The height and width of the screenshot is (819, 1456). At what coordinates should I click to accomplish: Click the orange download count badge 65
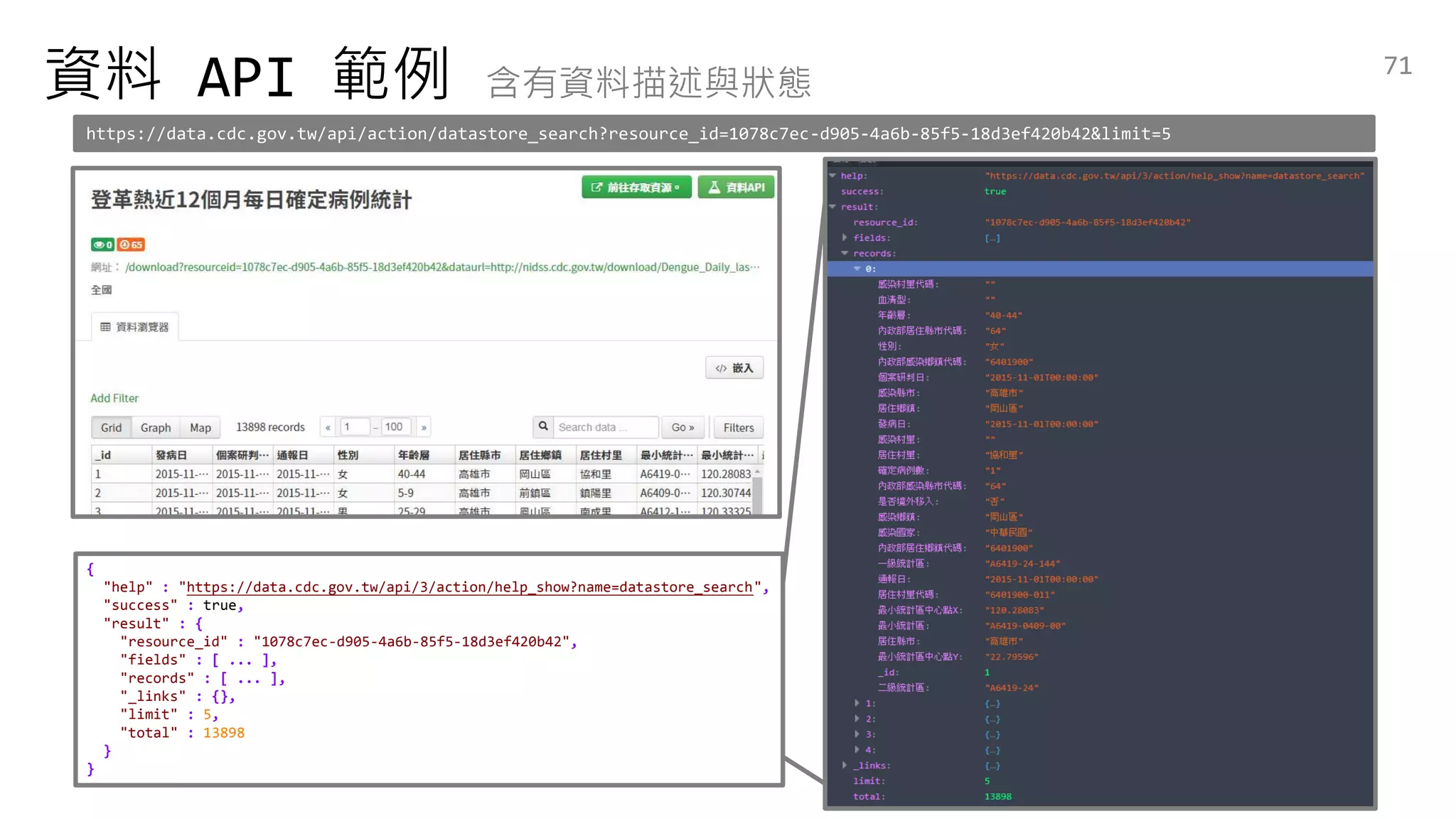[x=131, y=245]
